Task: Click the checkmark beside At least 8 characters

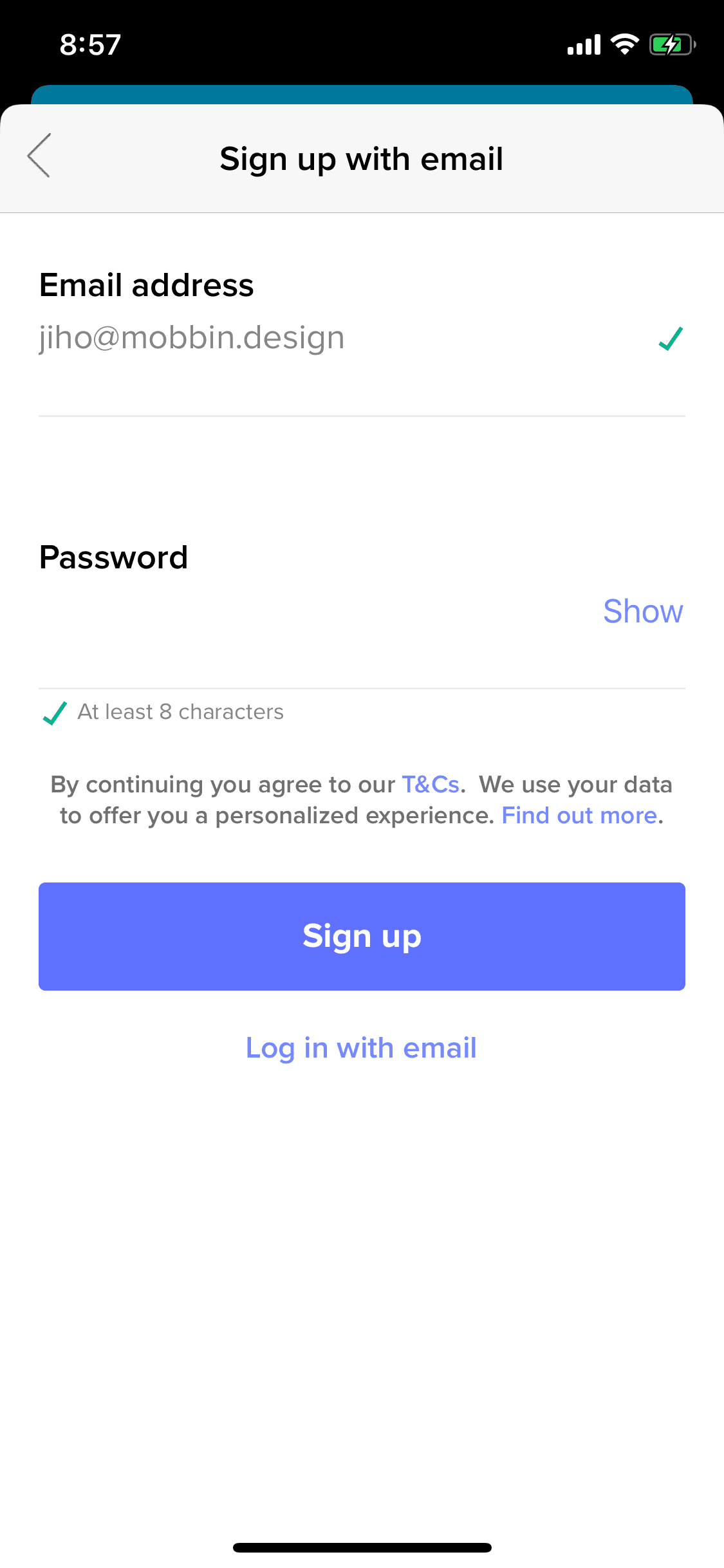Action: (x=55, y=713)
